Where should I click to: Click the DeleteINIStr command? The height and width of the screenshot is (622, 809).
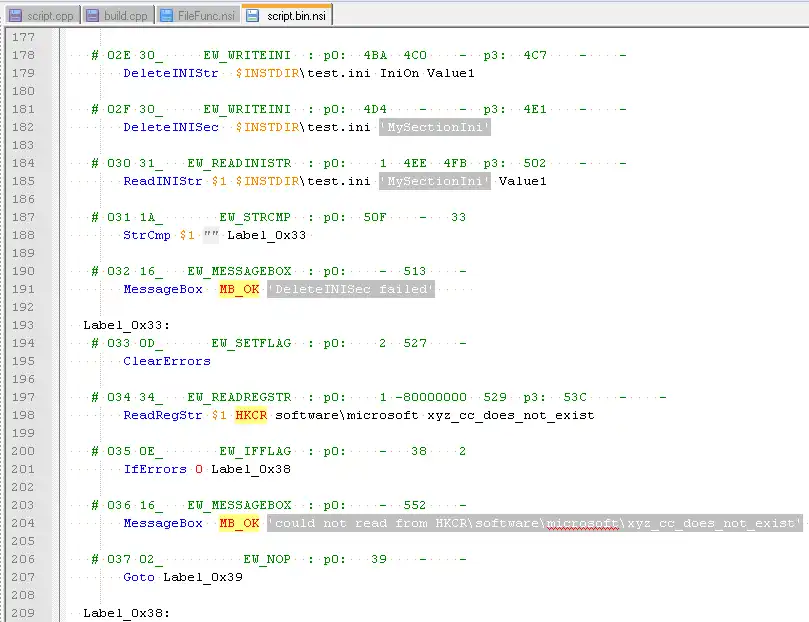point(171,73)
